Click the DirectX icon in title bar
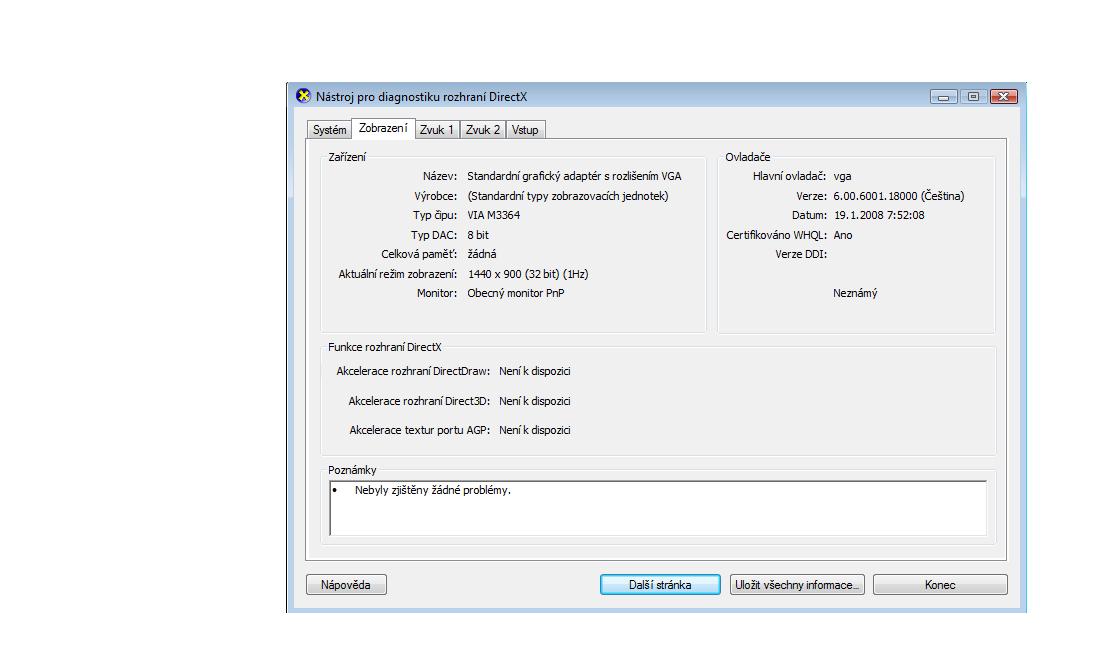Screen dimensions: 1119x668 (x=303, y=96)
